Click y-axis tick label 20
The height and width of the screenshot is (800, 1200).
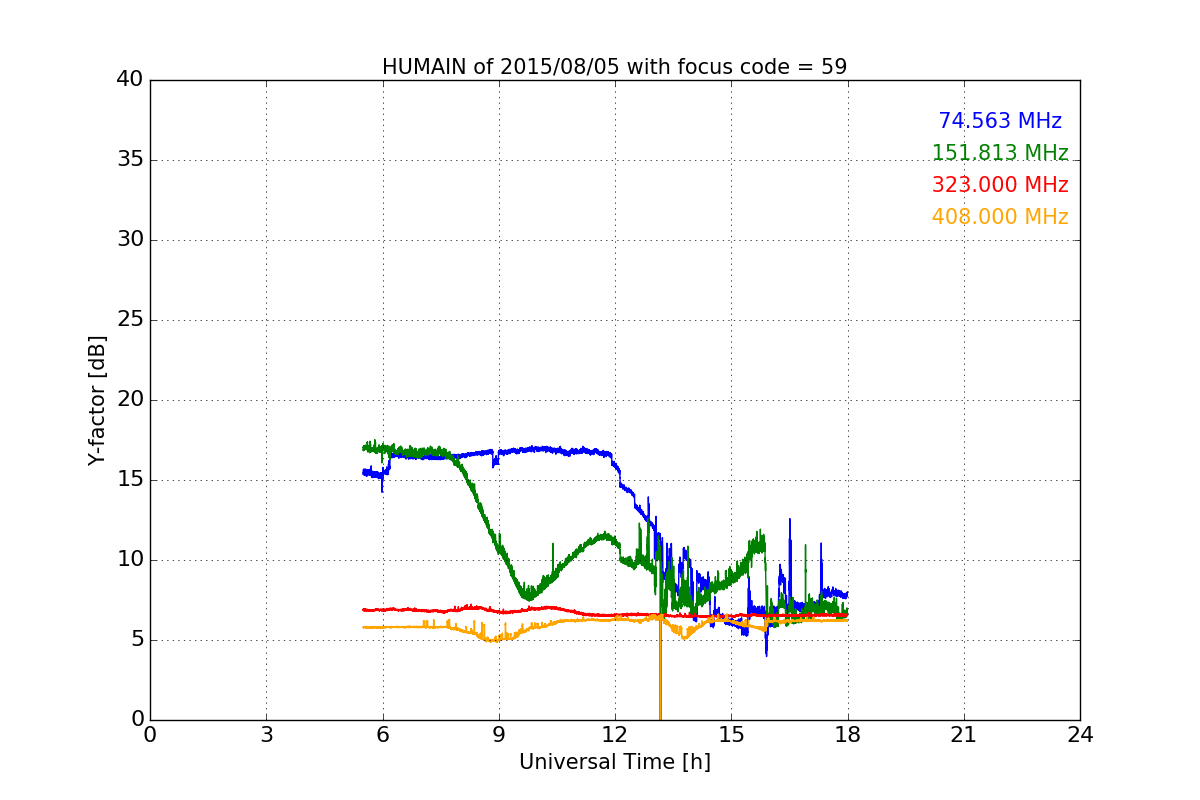click(x=129, y=400)
